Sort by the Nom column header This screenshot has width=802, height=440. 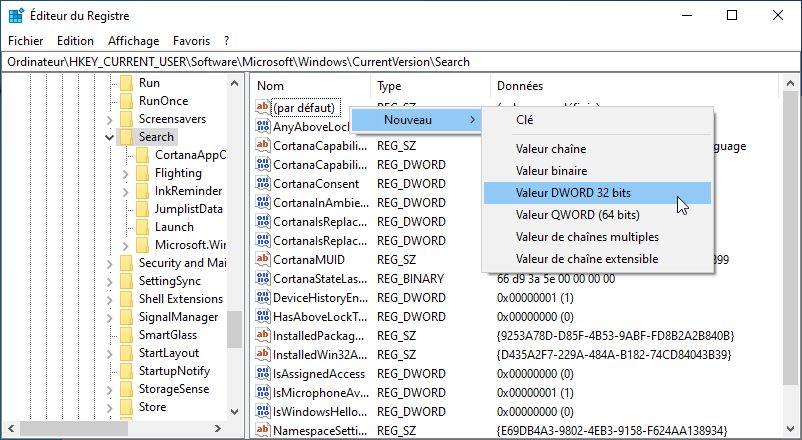tap(310, 85)
